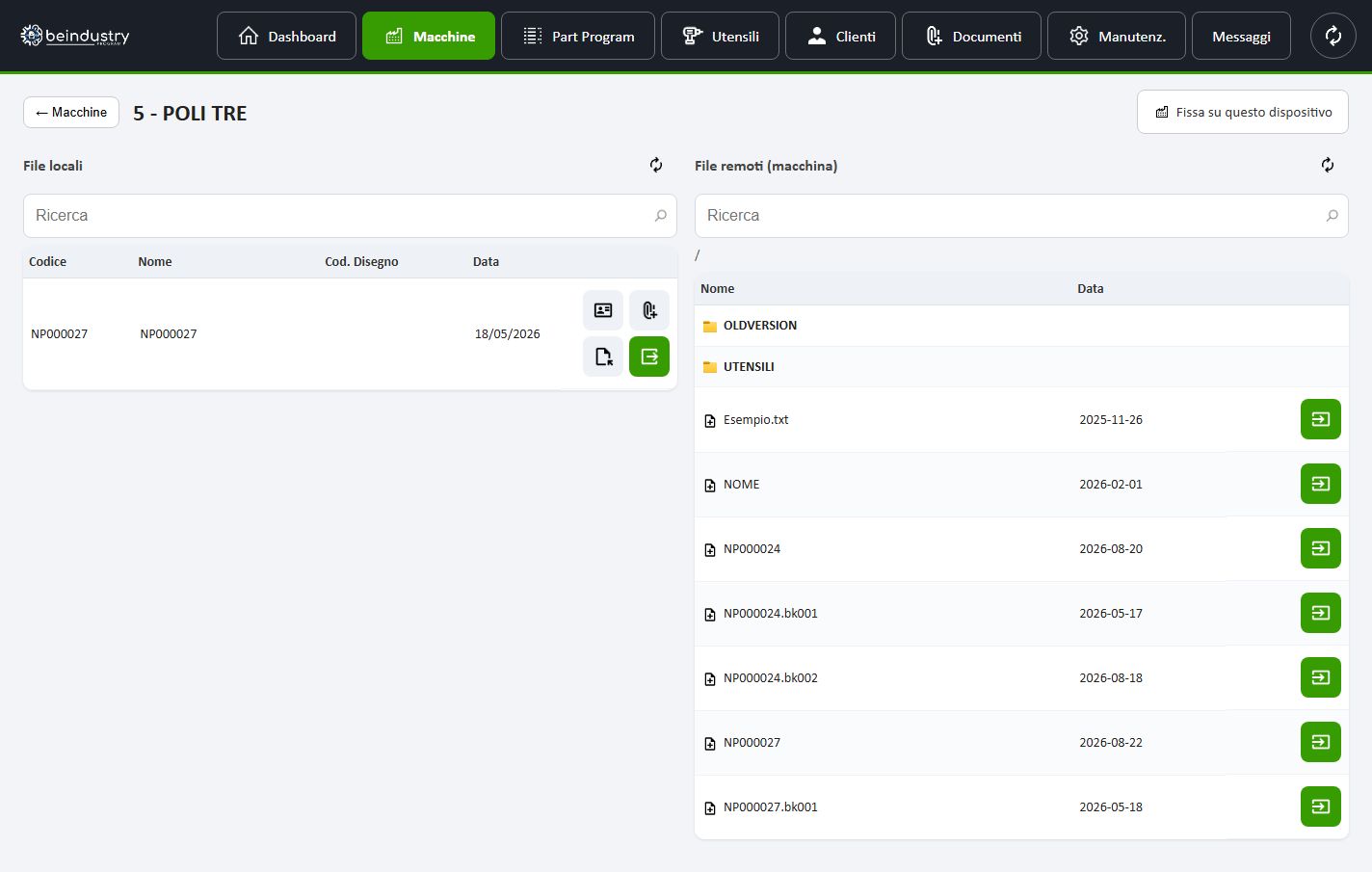This screenshot has height=872, width=1372.
Task: Switch to the Part Program tab
Action: [x=578, y=36]
